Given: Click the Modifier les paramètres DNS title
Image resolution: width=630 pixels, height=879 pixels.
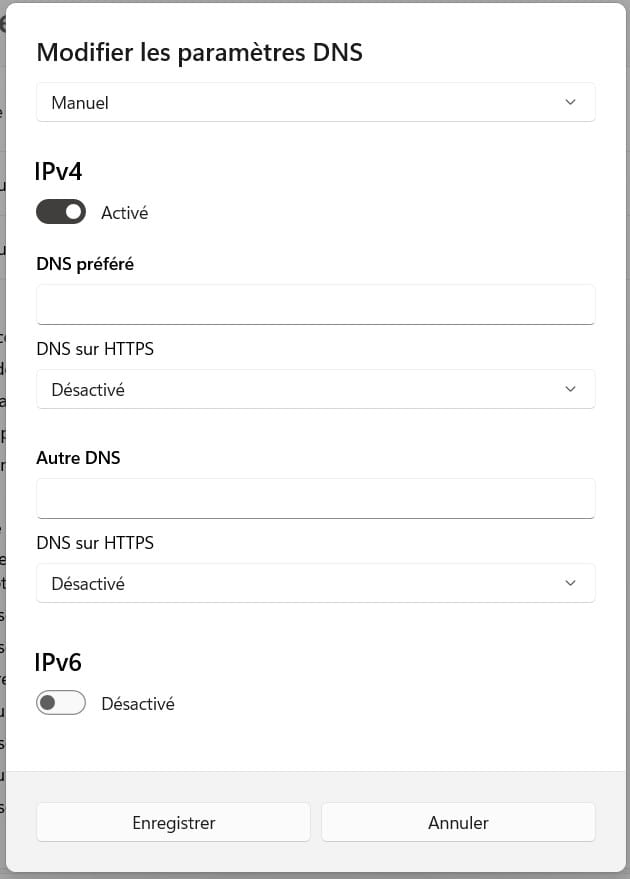Looking at the screenshot, I should pos(199,53).
